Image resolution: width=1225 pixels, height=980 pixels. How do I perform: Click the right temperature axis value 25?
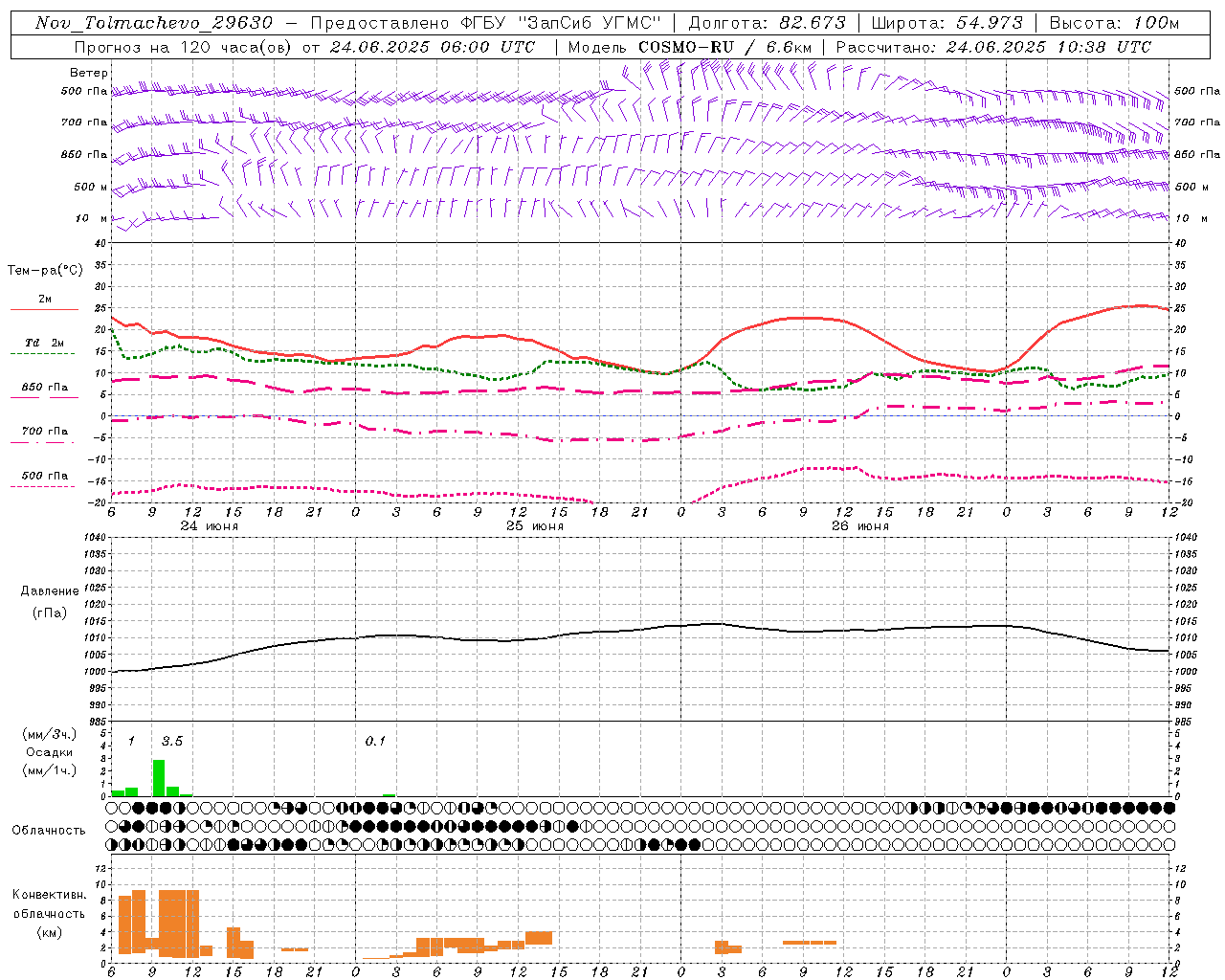click(1180, 308)
